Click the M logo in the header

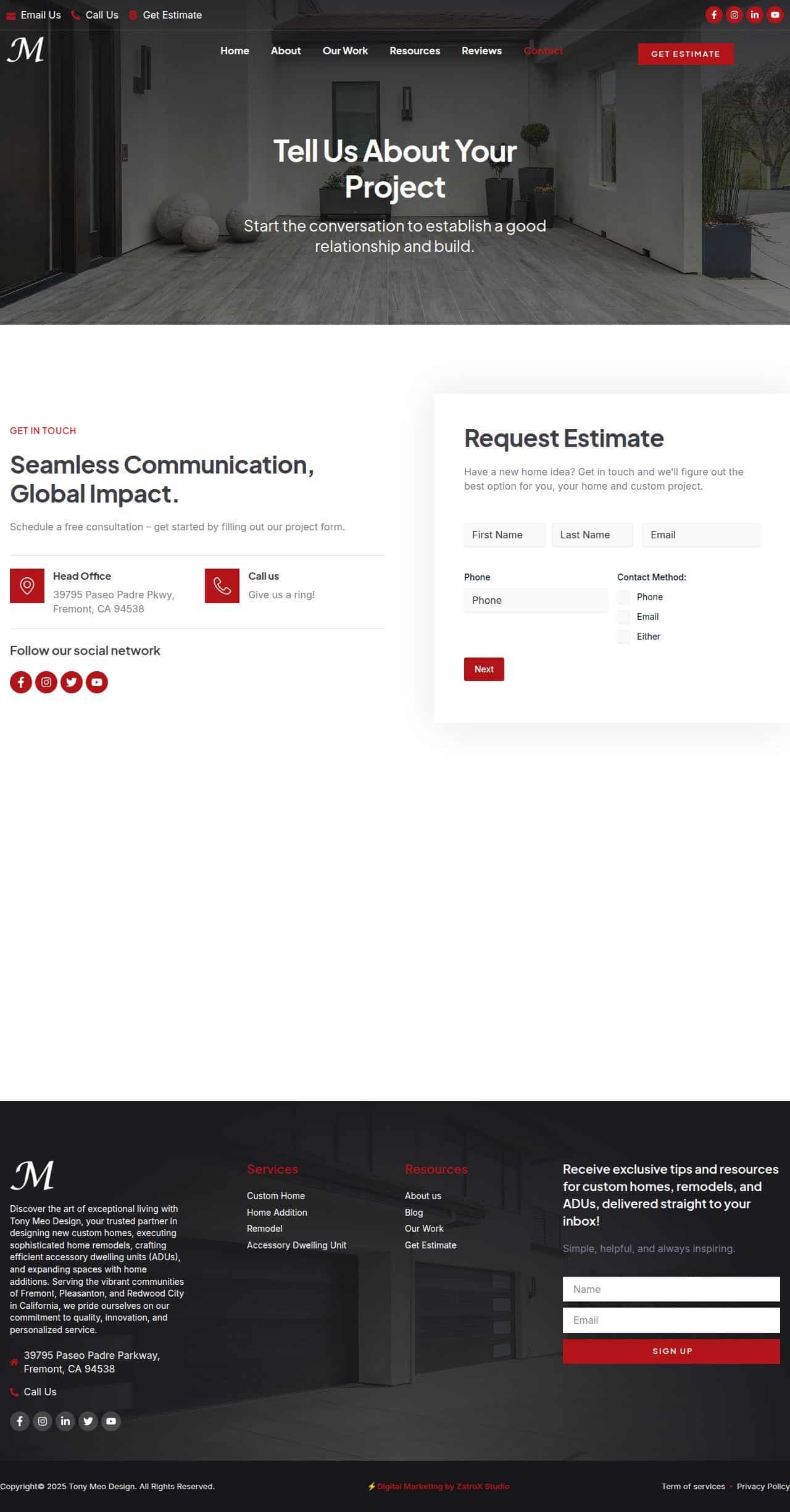pos(26,50)
